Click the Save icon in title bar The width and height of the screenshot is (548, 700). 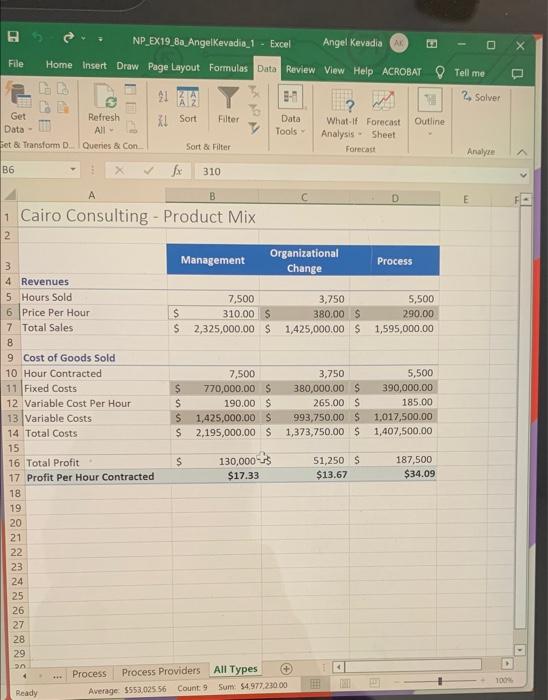coord(13,37)
